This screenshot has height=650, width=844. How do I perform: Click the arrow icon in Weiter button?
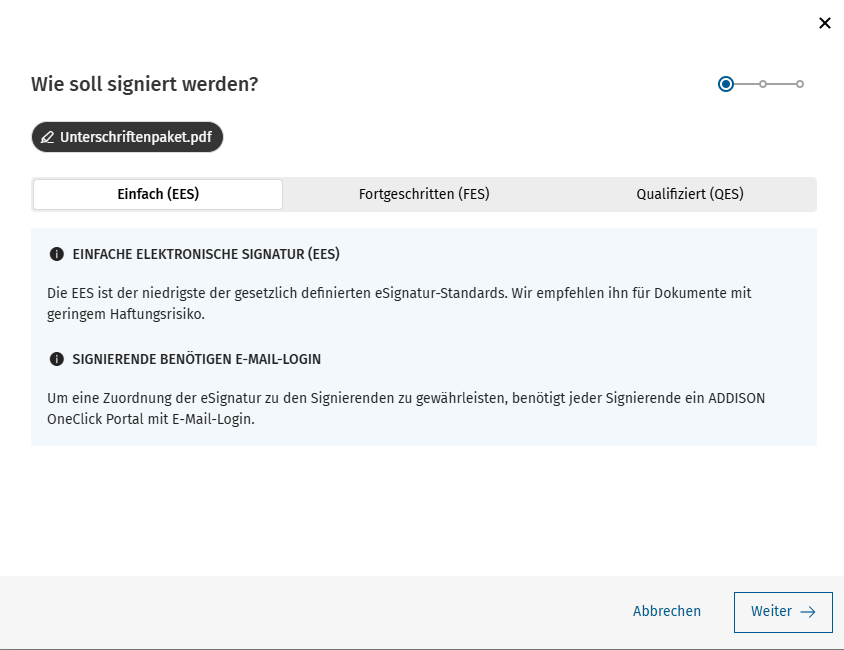pos(808,612)
